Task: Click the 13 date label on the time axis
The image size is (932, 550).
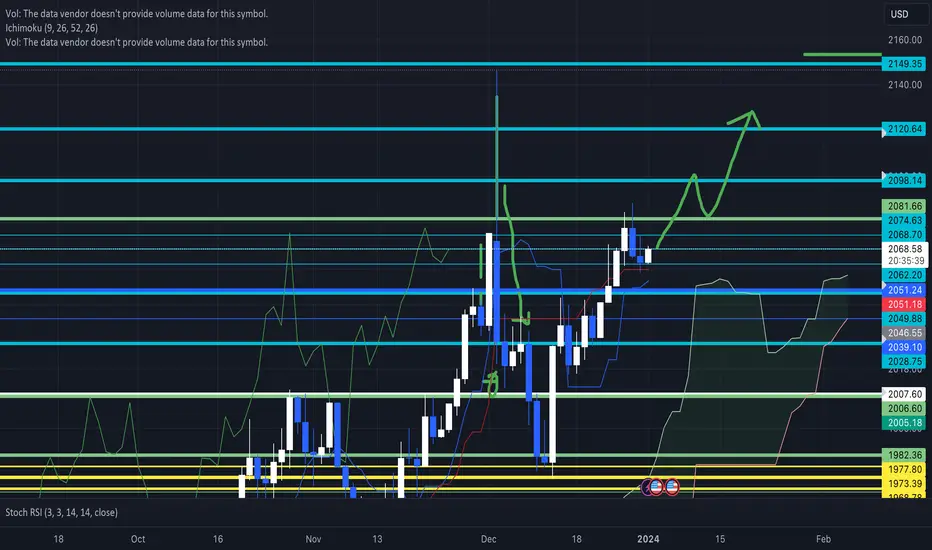Action: 377,539
